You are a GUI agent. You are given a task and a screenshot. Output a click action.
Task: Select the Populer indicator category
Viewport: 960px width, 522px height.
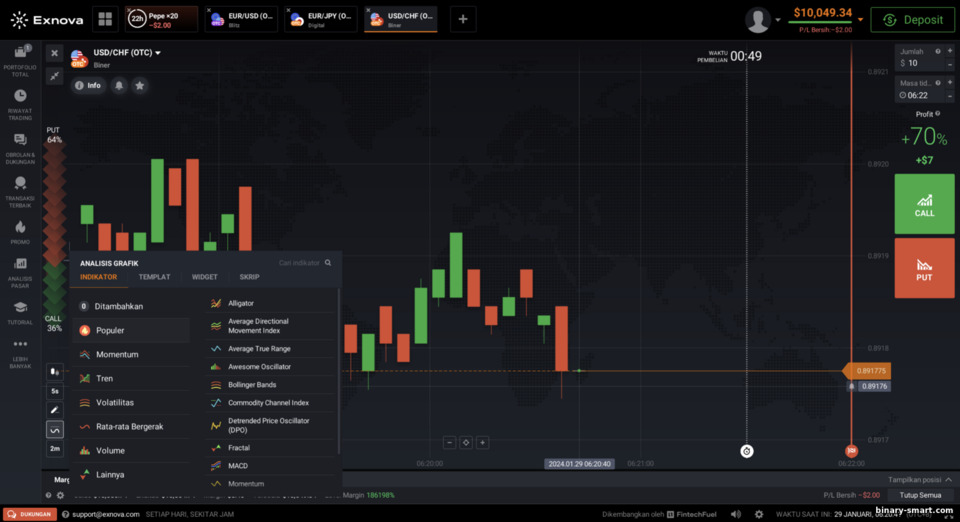tap(131, 330)
